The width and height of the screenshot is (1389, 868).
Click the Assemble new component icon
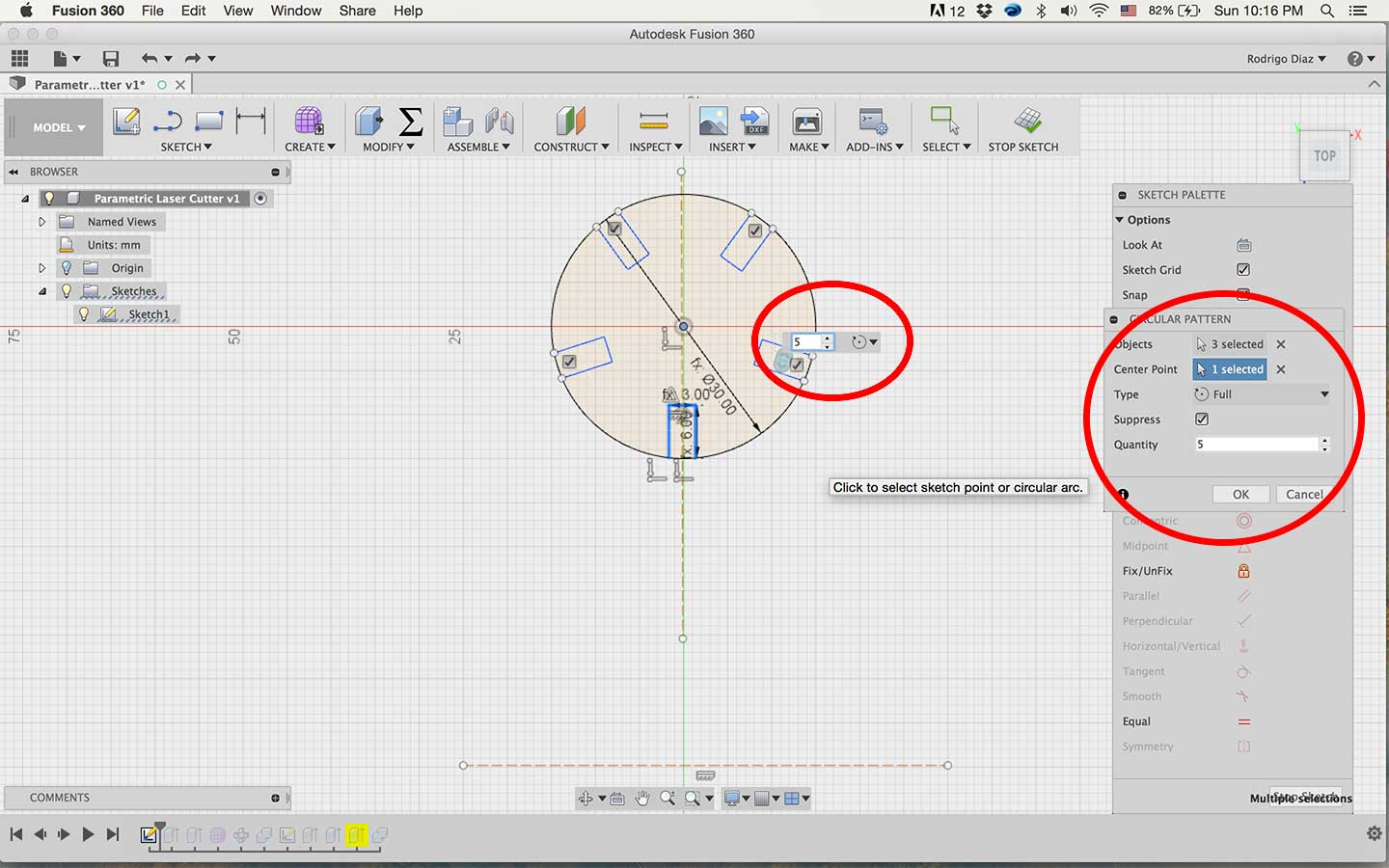coord(457,122)
